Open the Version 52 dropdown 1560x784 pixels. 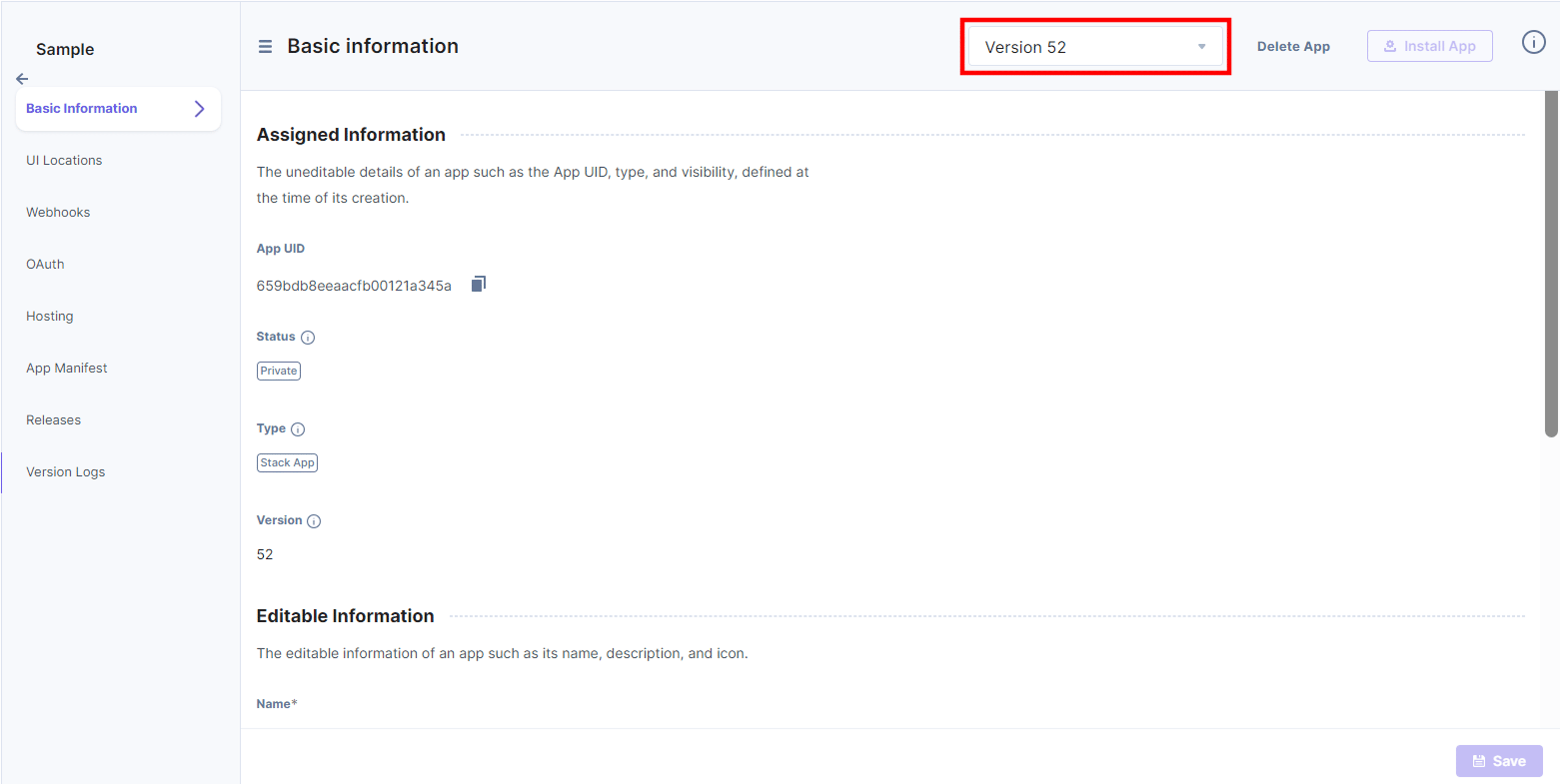[x=1095, y=47]
